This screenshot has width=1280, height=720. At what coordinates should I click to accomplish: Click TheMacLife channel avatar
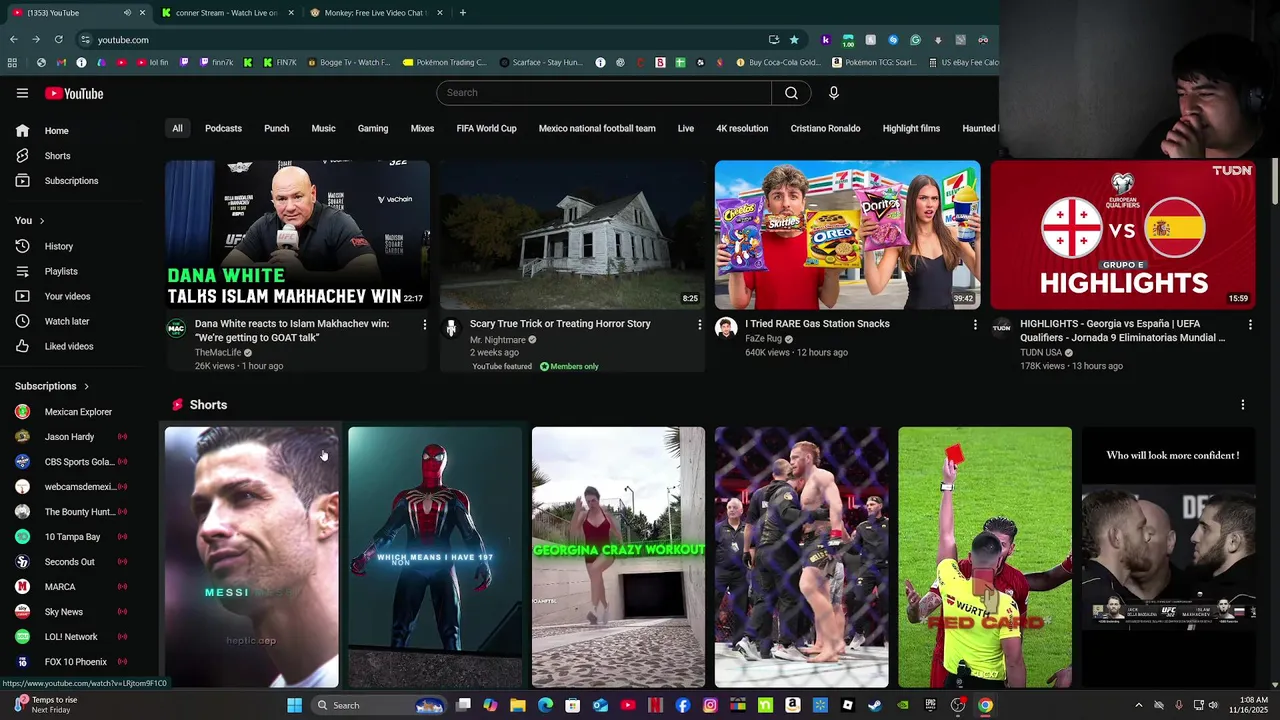[x=176, y=328]
